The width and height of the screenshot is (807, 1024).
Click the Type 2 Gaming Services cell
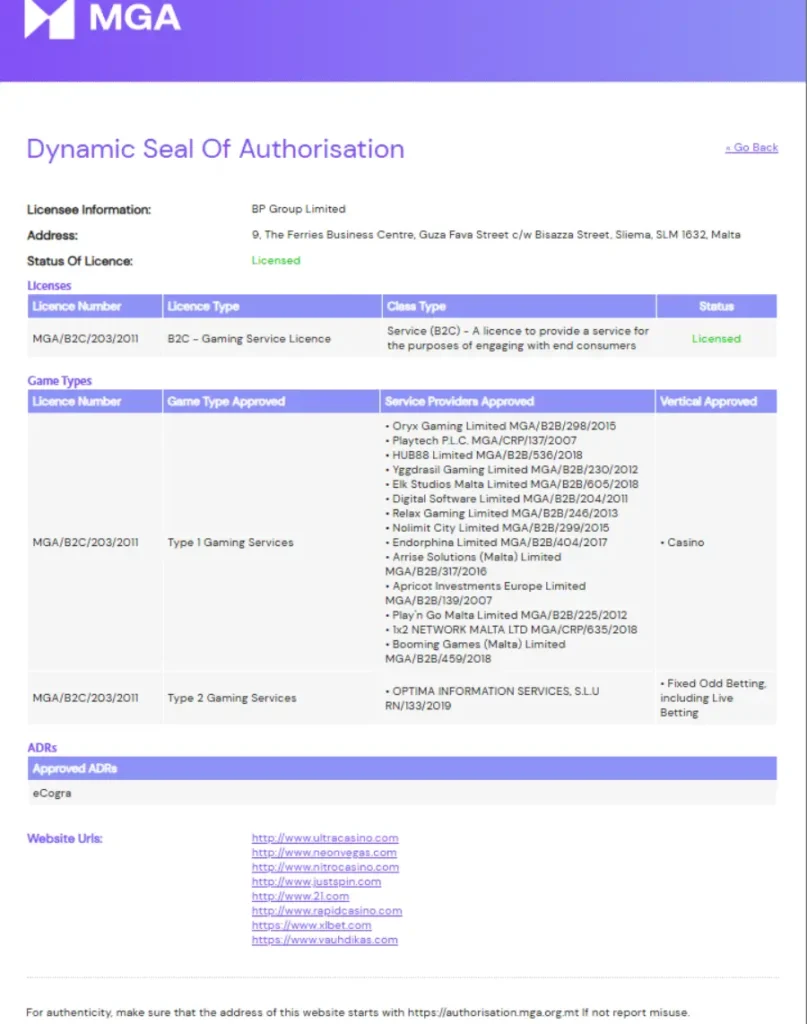232,698
